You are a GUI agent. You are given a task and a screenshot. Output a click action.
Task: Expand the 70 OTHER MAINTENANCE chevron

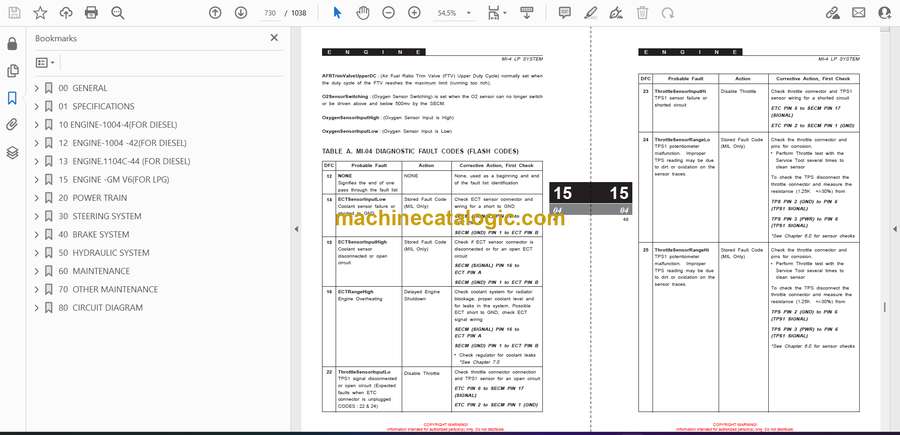(x=37, y=289)
